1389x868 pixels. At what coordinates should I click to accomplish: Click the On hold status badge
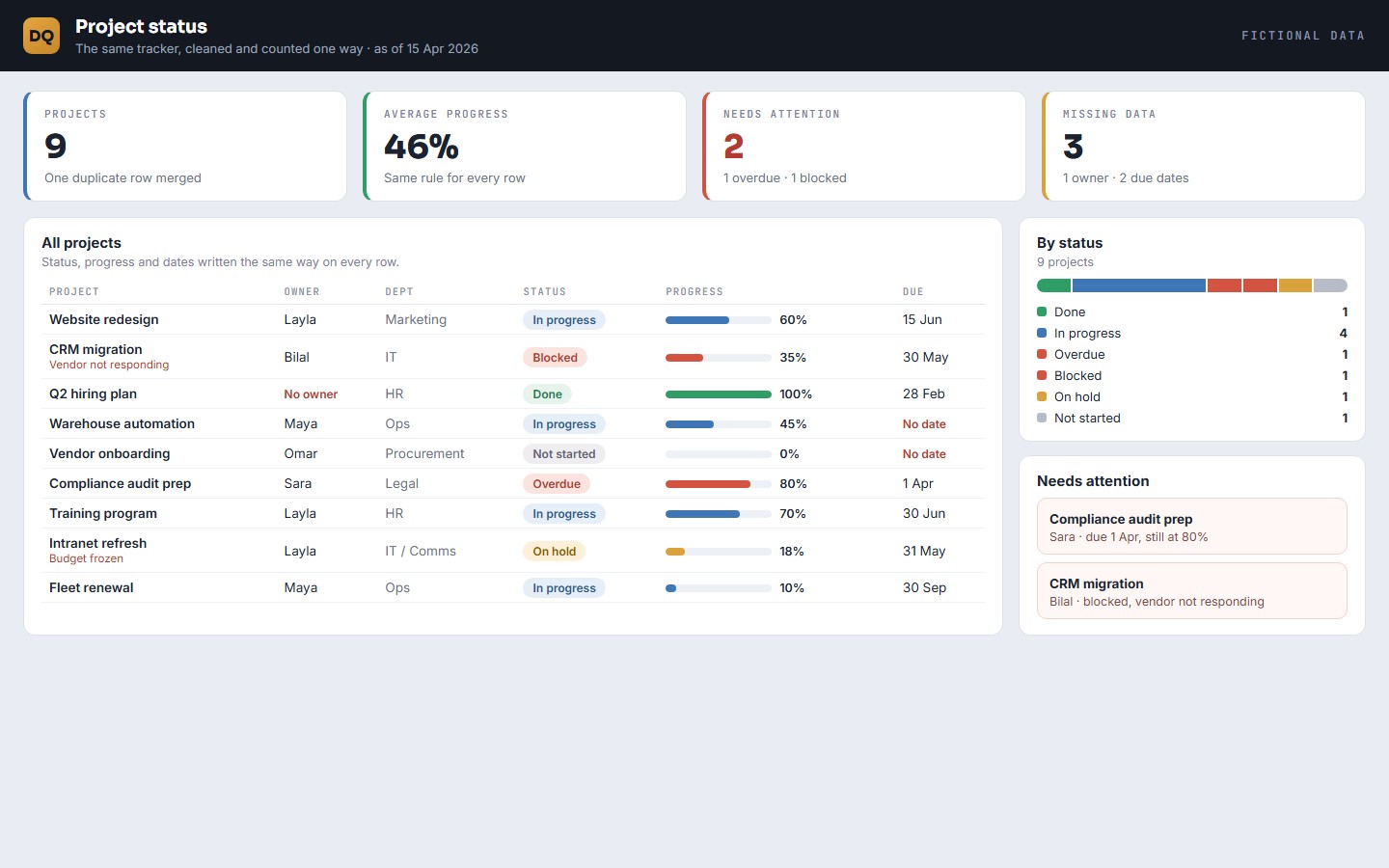(x=555, y=552)
